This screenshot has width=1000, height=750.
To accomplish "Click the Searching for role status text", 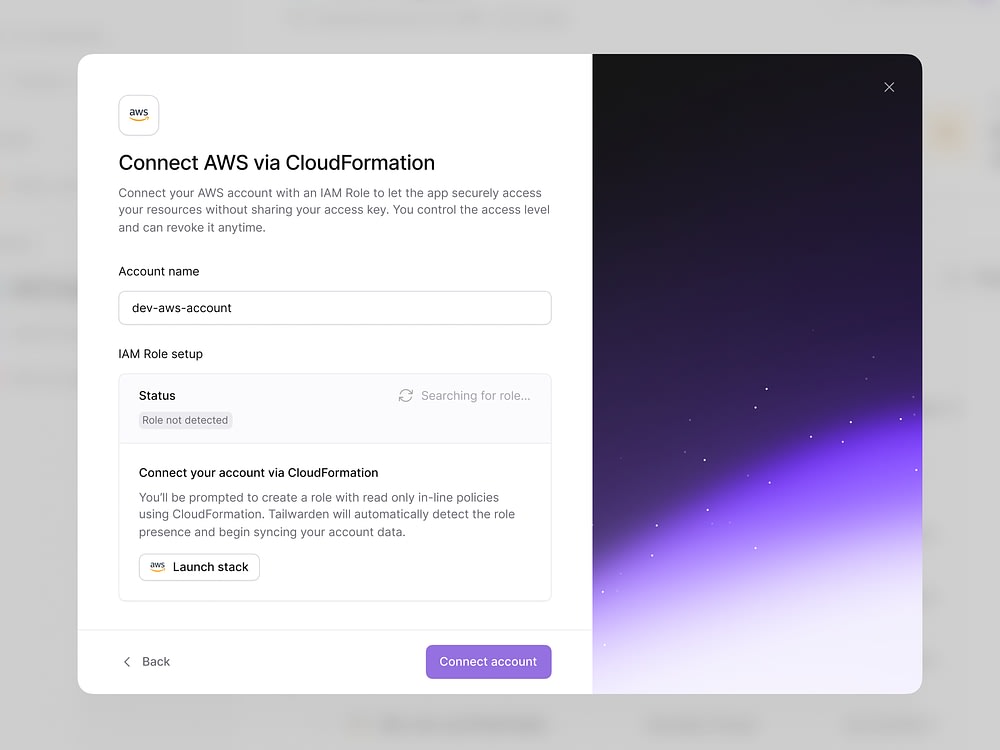I will pos(474,395).
